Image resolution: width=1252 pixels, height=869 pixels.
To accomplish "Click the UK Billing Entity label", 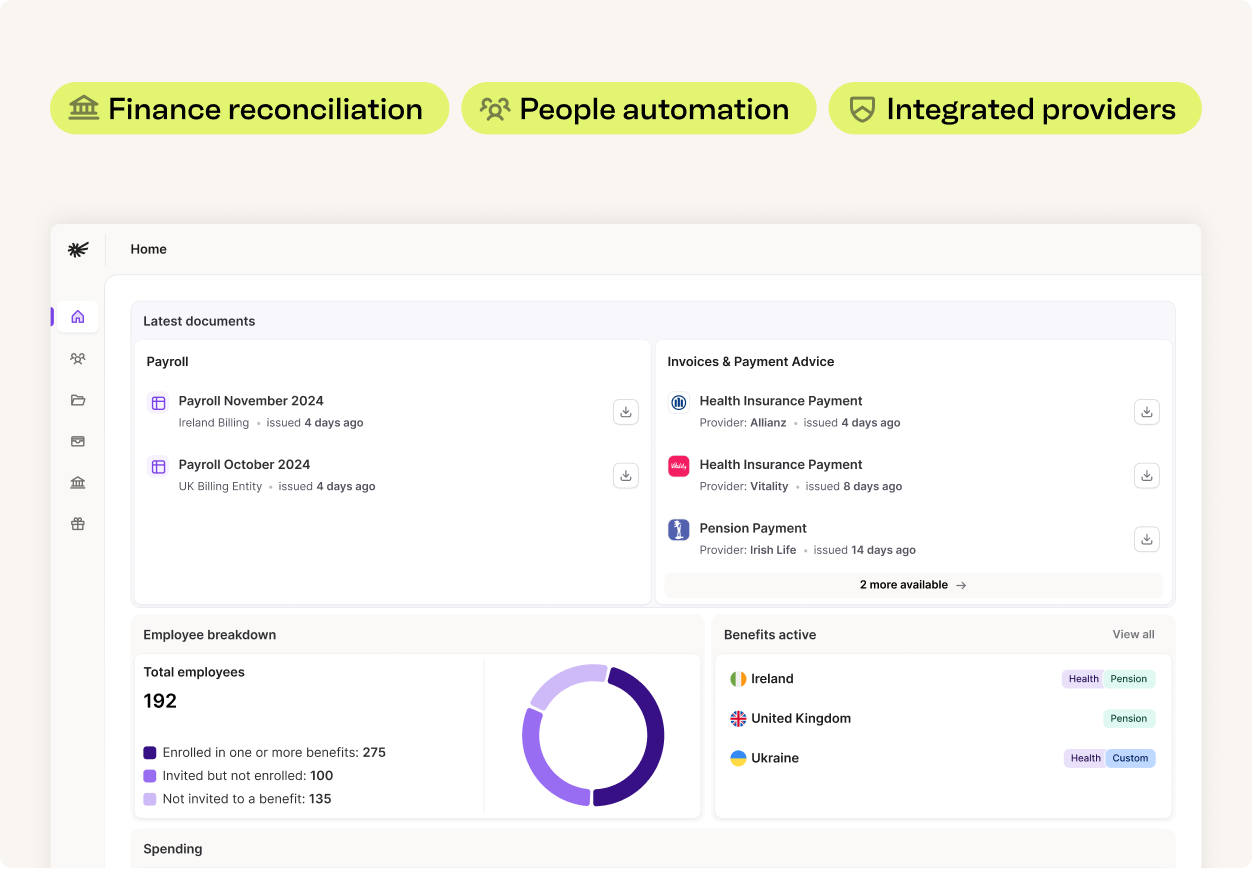I will (x=220, y=486).
